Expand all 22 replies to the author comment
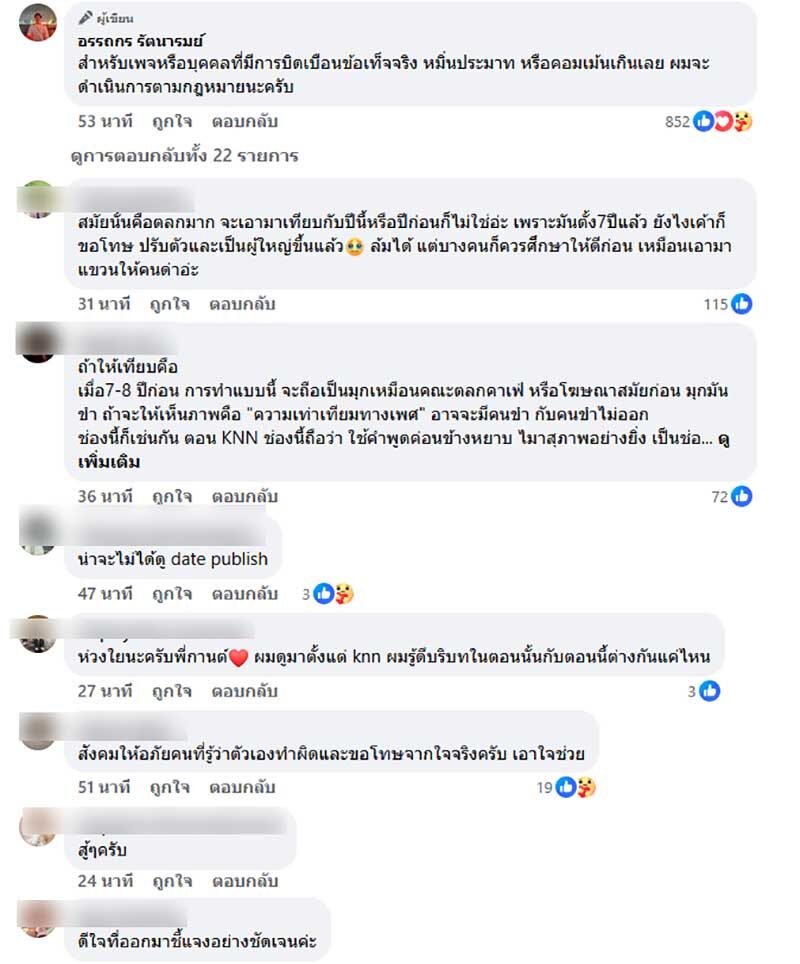This screenshot has height=964, width=800. click(184, 156)
